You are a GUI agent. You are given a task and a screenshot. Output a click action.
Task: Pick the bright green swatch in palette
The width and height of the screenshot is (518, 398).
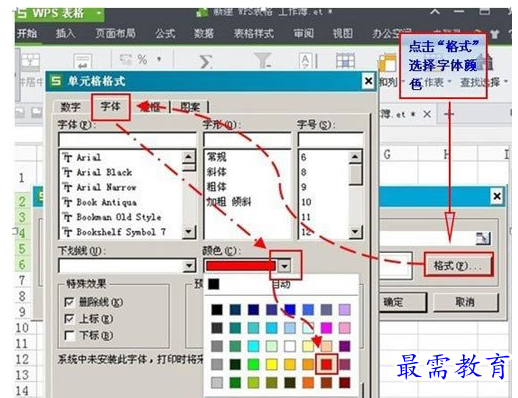pyautogui.click(x=253, y=364)
